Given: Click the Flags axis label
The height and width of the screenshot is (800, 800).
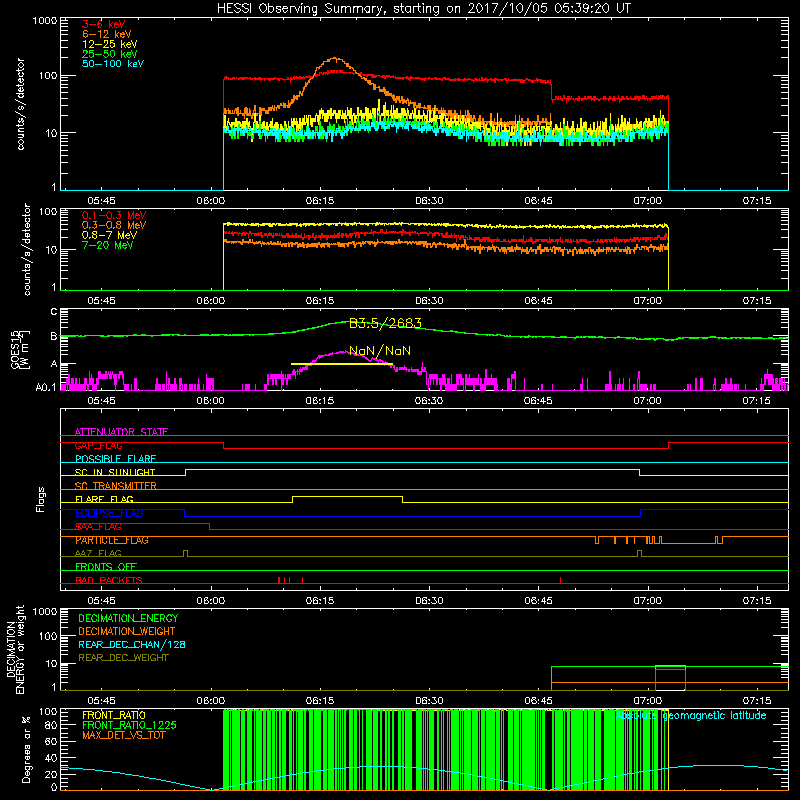Looking at the screenshot, I should coord(41,499).
